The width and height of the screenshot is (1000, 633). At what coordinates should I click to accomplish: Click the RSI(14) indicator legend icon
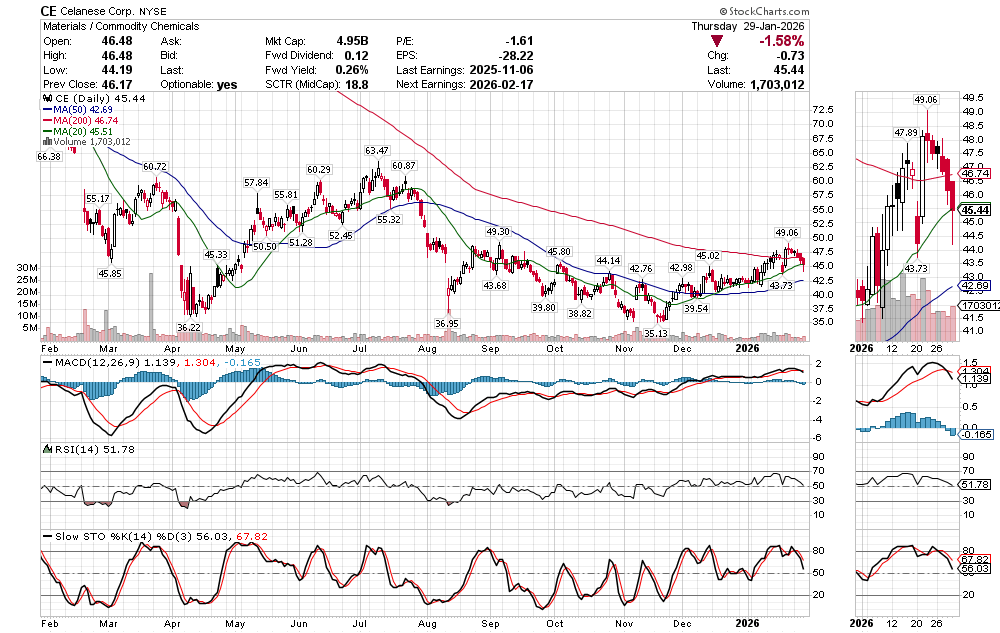click(x=45, y=451)
